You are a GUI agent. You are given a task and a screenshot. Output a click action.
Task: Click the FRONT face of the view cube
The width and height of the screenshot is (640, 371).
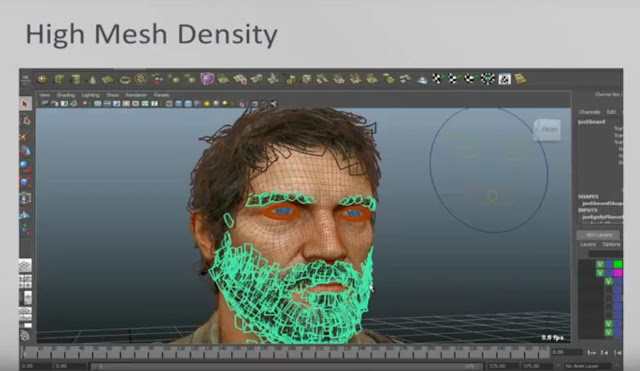click(x=549, y=130)
